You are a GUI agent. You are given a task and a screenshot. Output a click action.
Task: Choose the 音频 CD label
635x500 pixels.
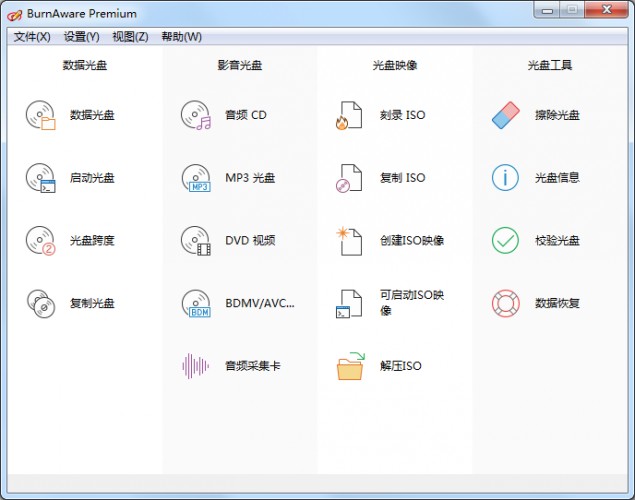(246, 115)
